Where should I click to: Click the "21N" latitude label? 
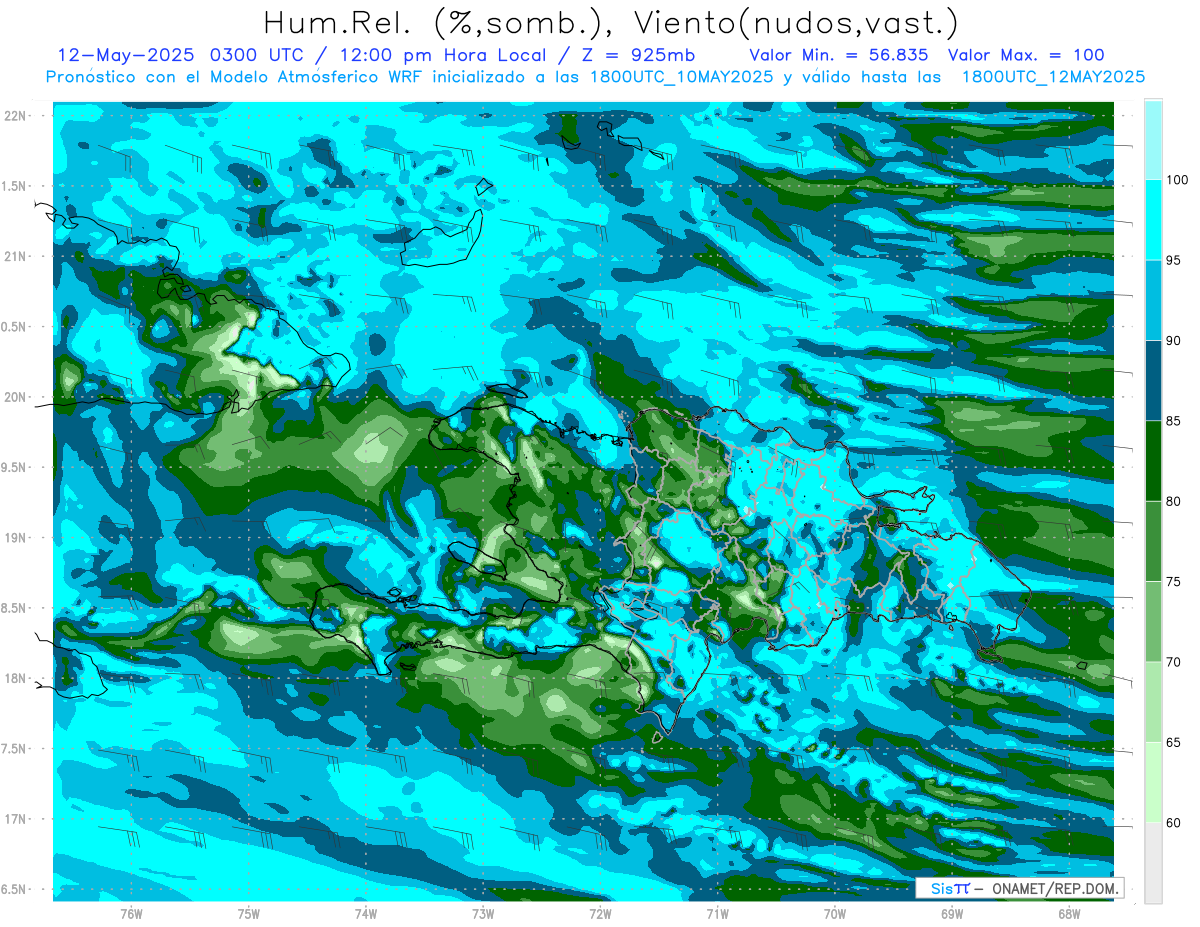click(x=15, y=257)
